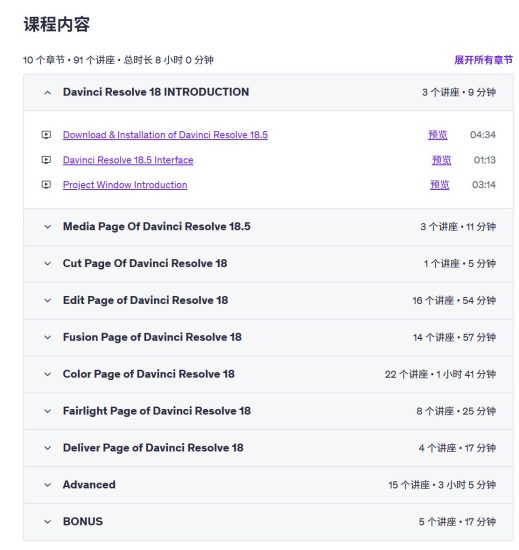Expand Color Page of Davinci Resolve 18

pyautogui.click(x=268, y=374)
